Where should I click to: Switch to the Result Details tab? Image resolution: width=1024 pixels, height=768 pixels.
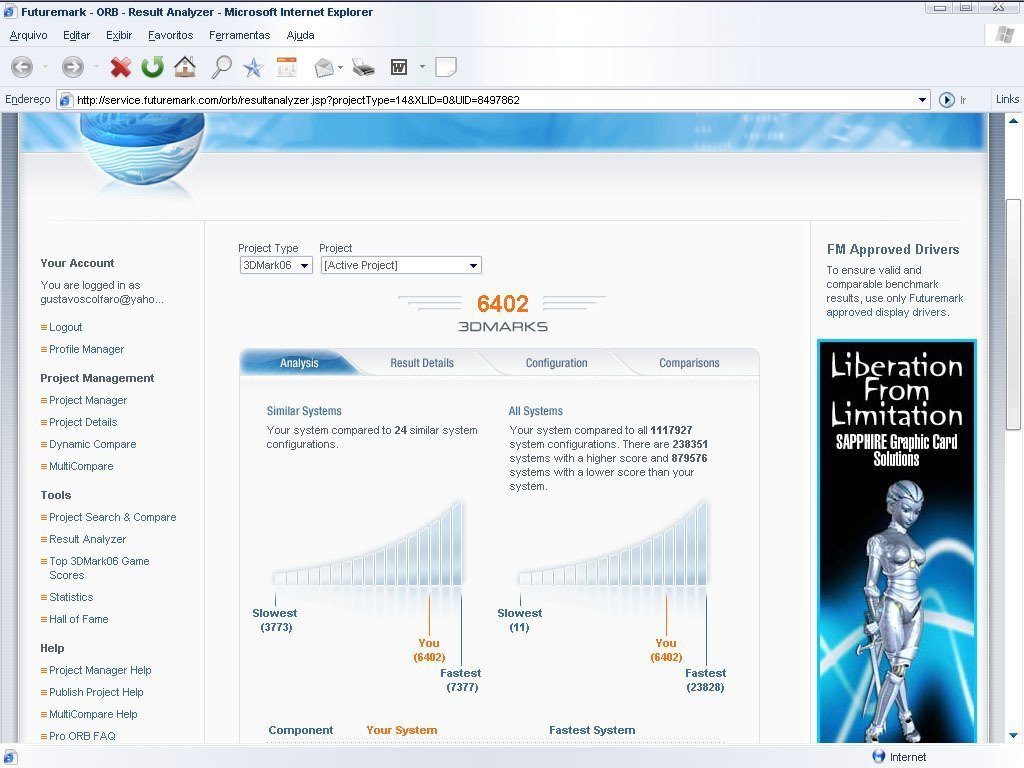click(x=422, y=363)
